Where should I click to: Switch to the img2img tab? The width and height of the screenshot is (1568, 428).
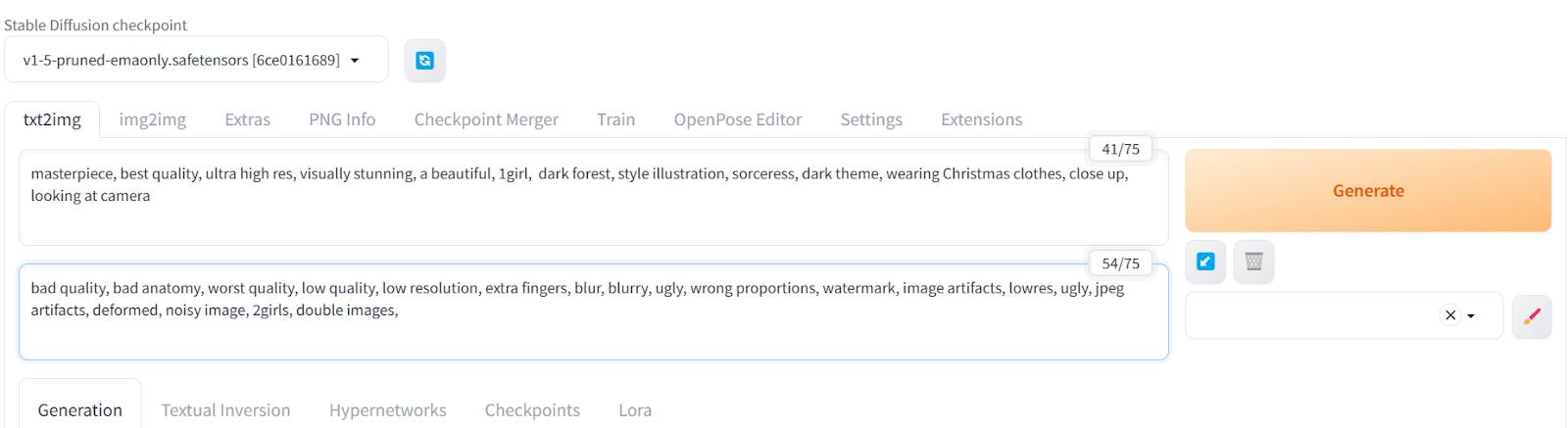click(152, 119)
